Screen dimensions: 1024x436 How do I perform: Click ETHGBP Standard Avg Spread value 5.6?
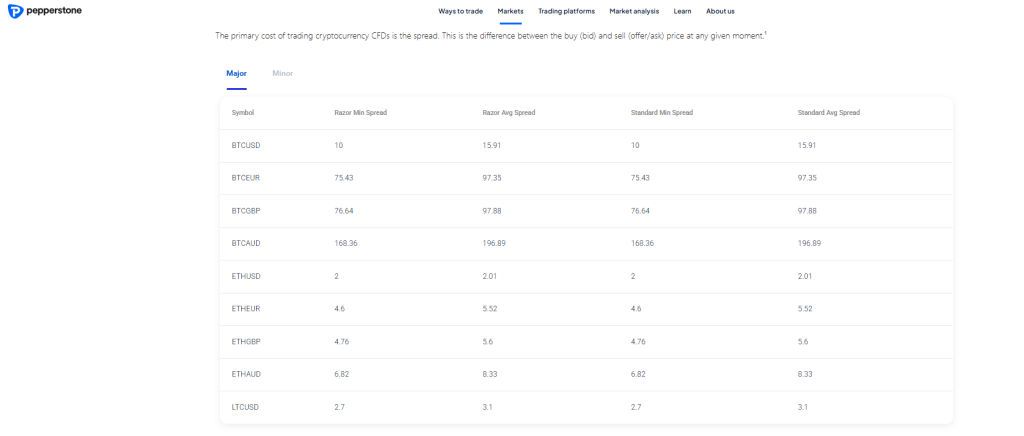click(x=804, y=341)
